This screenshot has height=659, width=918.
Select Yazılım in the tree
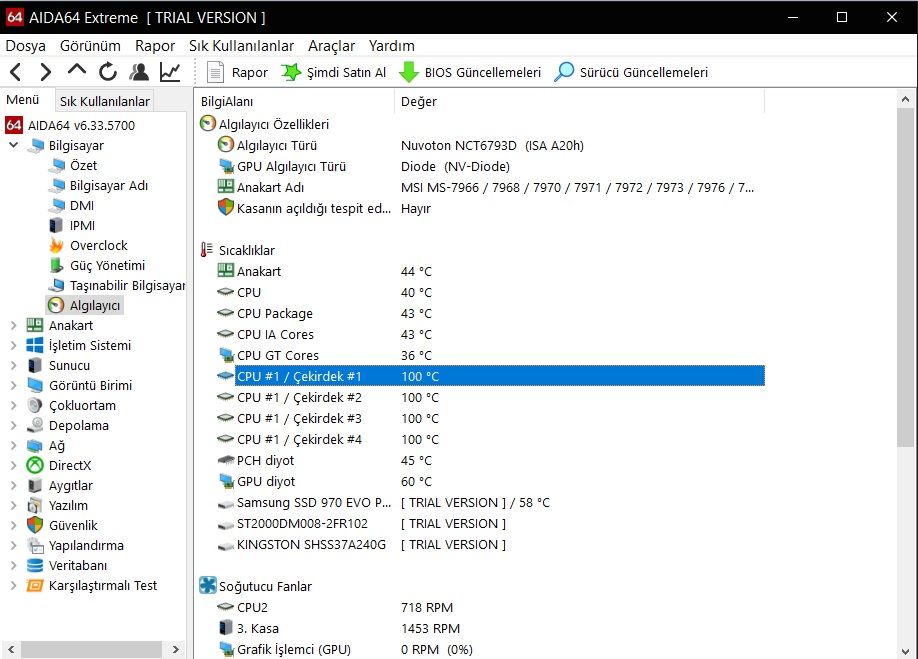tap(68, 506)
